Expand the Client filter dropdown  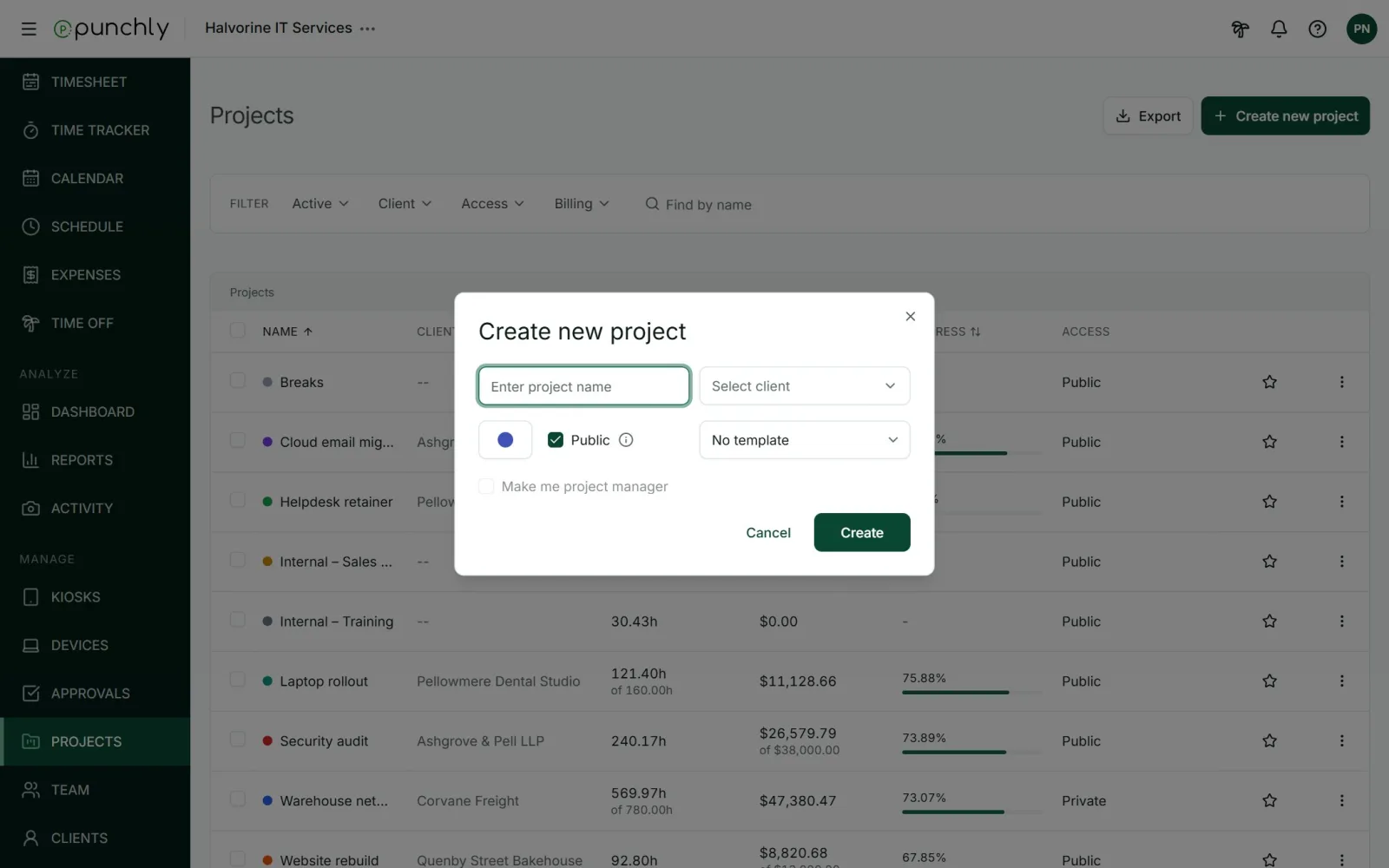405,204
